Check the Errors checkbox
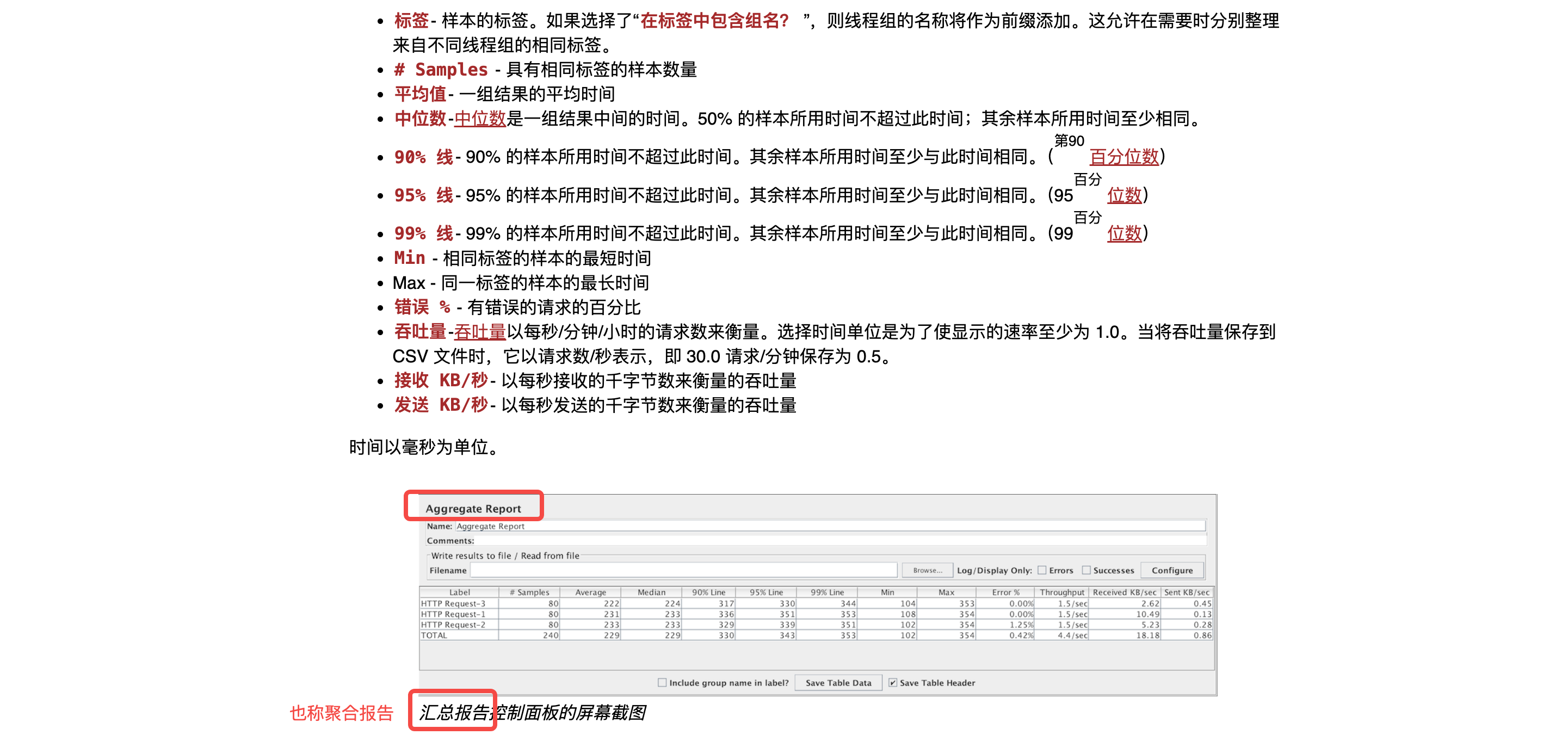This screenshot has height=741, width=1568. tap(1041, 571)
